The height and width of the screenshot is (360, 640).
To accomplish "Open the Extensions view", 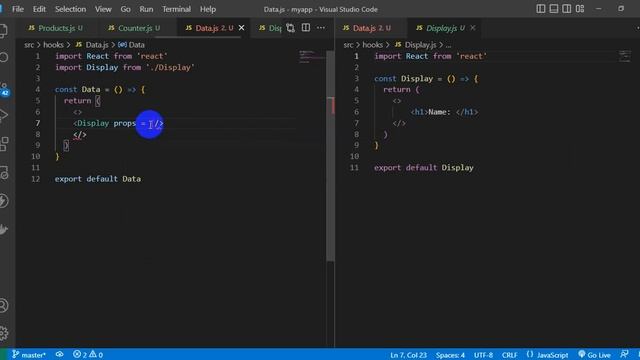I will [3, 144].
